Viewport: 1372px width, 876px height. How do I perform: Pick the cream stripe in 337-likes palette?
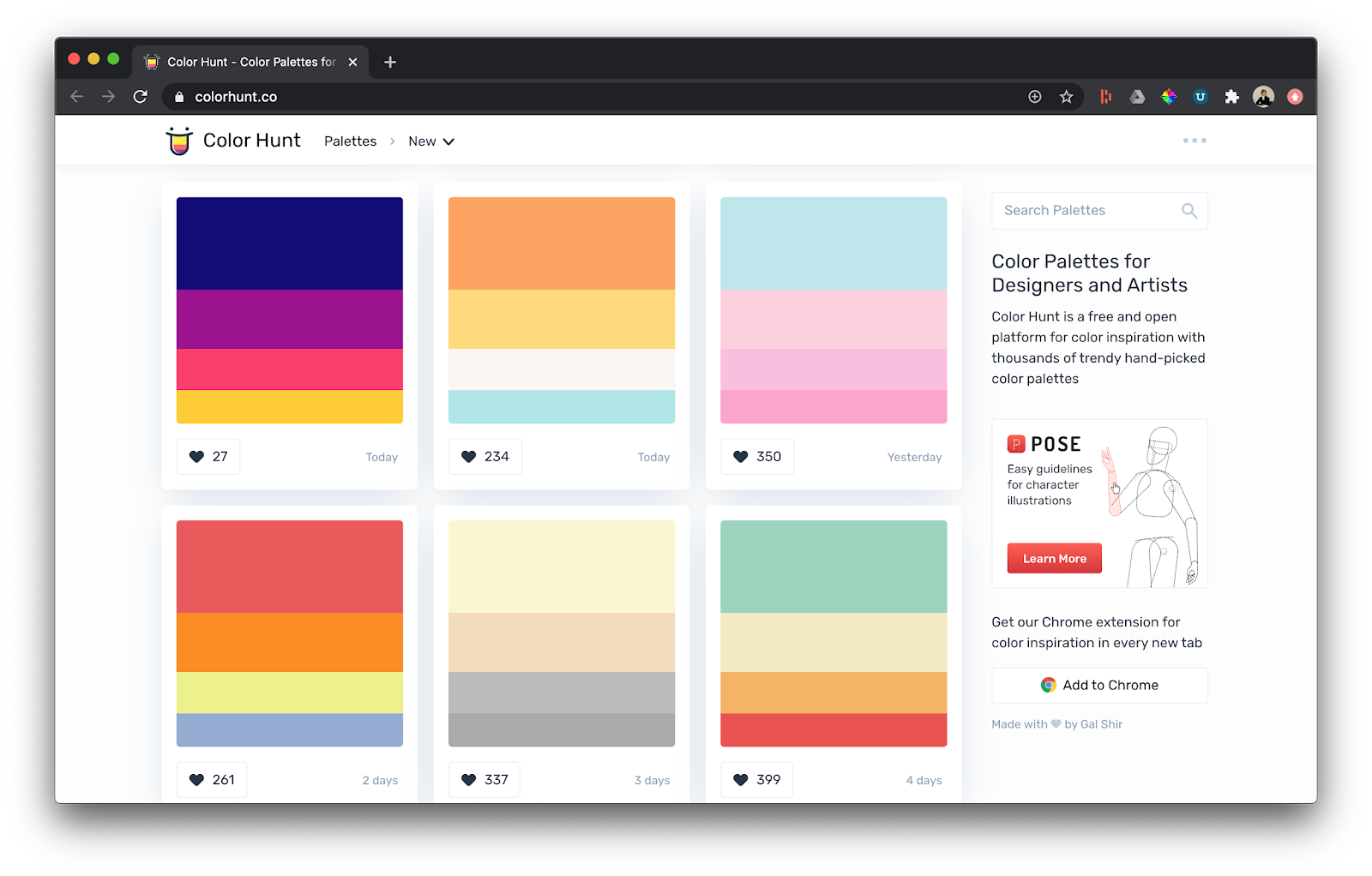[562, 567]
